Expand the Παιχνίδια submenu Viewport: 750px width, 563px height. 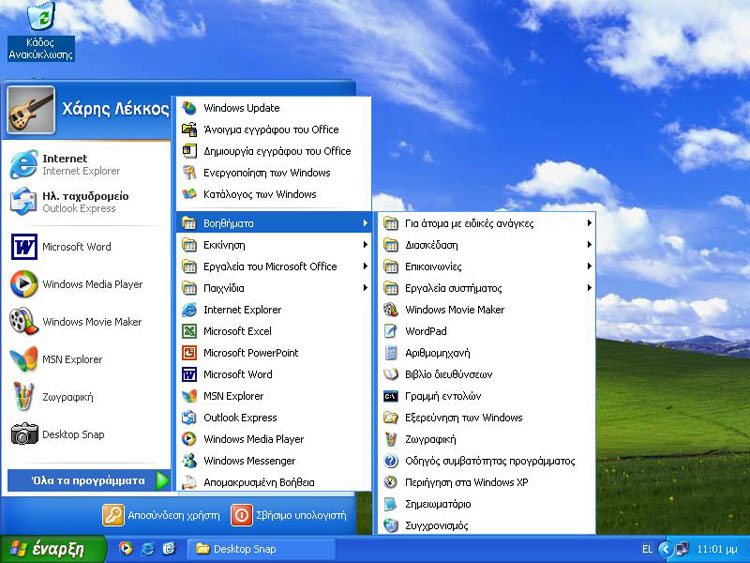pyautogui.click(x=274, y=288)
